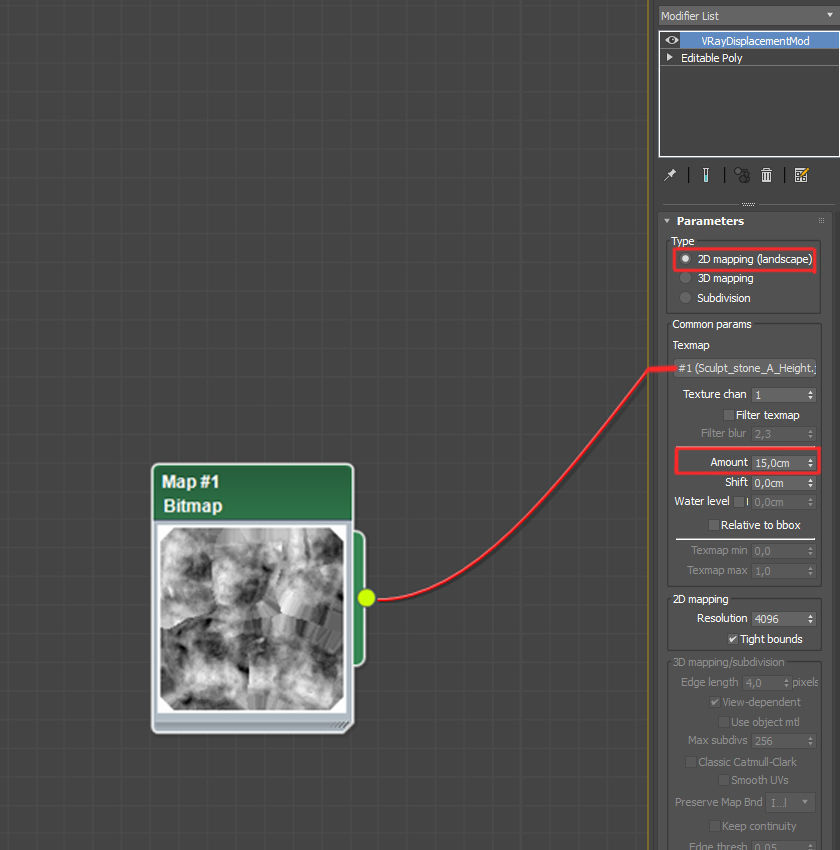840x850 pixels.
Task: Uncheck Tight bounds checkbox
Action: (733, 639)
